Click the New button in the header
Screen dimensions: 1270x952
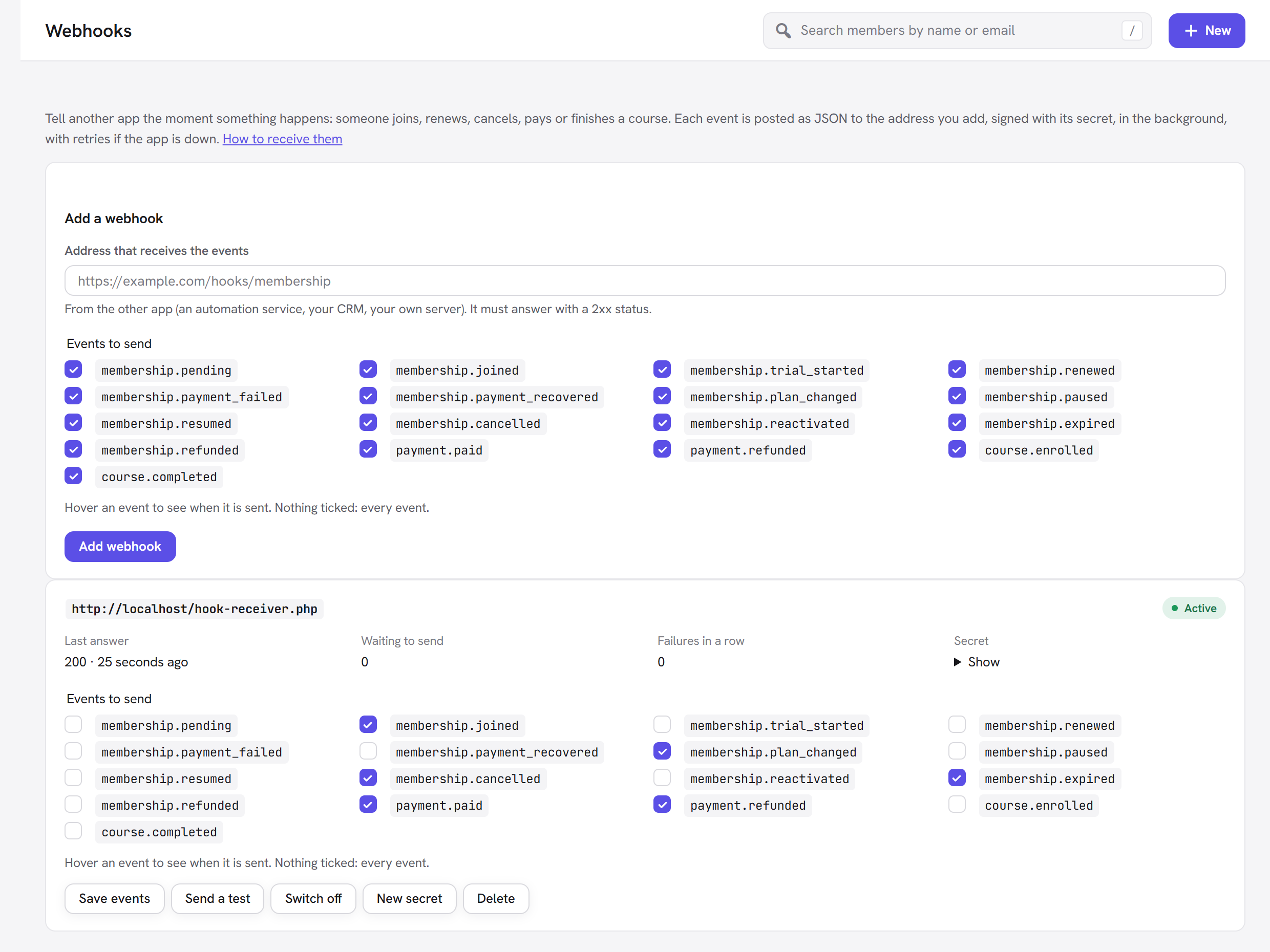point(1206,30)
